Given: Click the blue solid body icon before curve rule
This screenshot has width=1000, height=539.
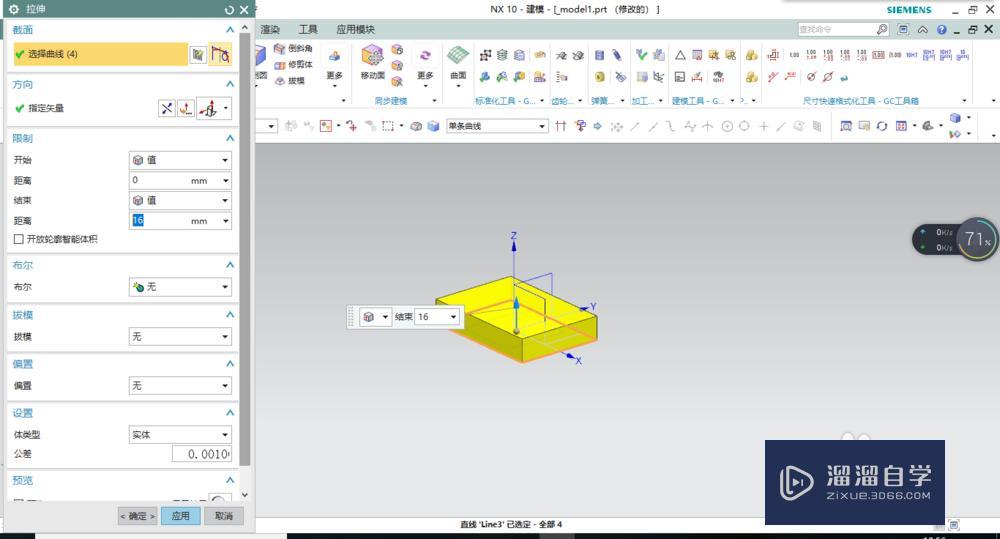Looking at the screenshot, I should coord(434,126).
